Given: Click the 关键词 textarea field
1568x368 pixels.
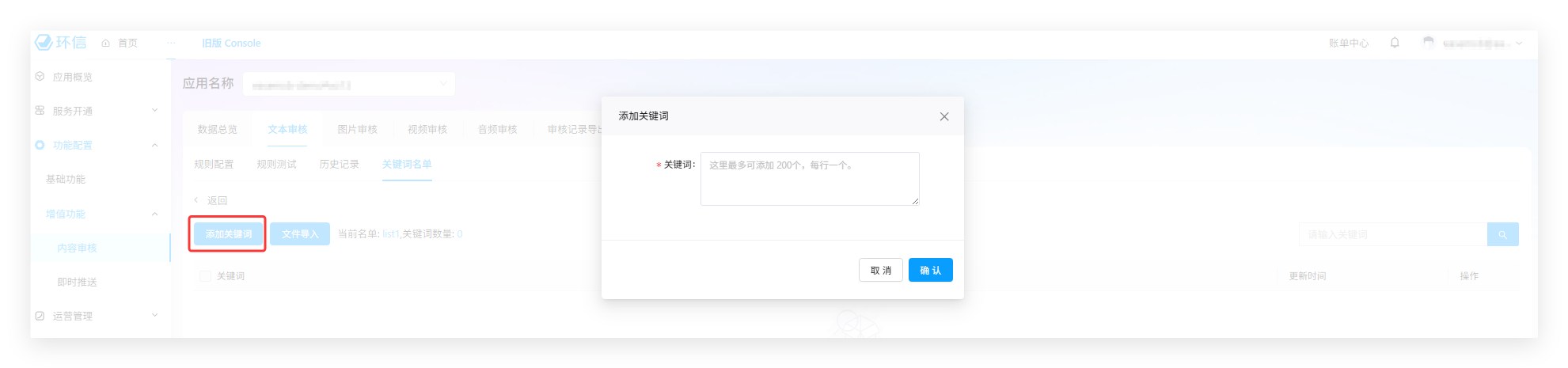Looking at the screenshot, I should point(809,179).
